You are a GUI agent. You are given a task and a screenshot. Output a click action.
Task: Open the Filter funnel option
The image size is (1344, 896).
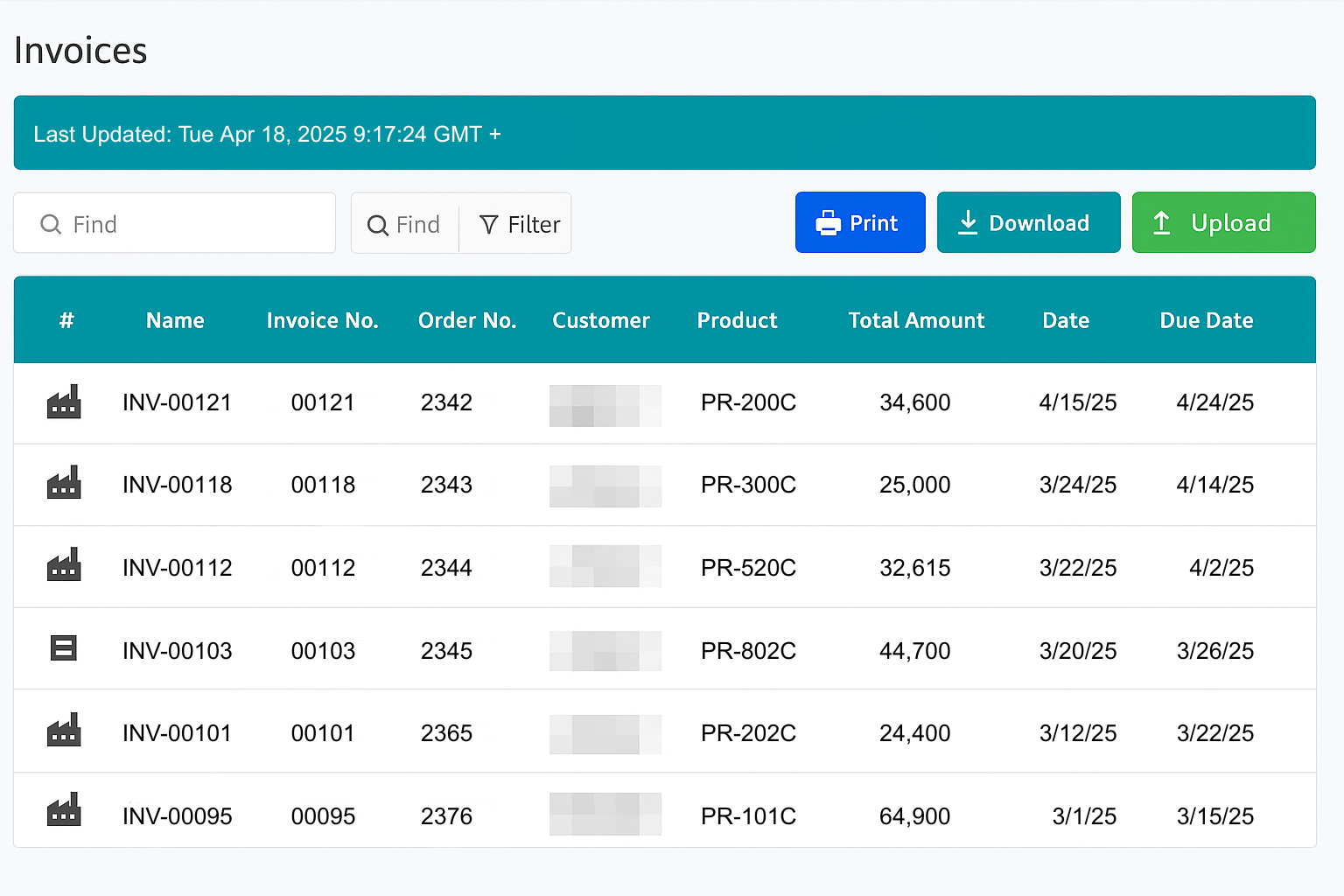pos(520,225)
